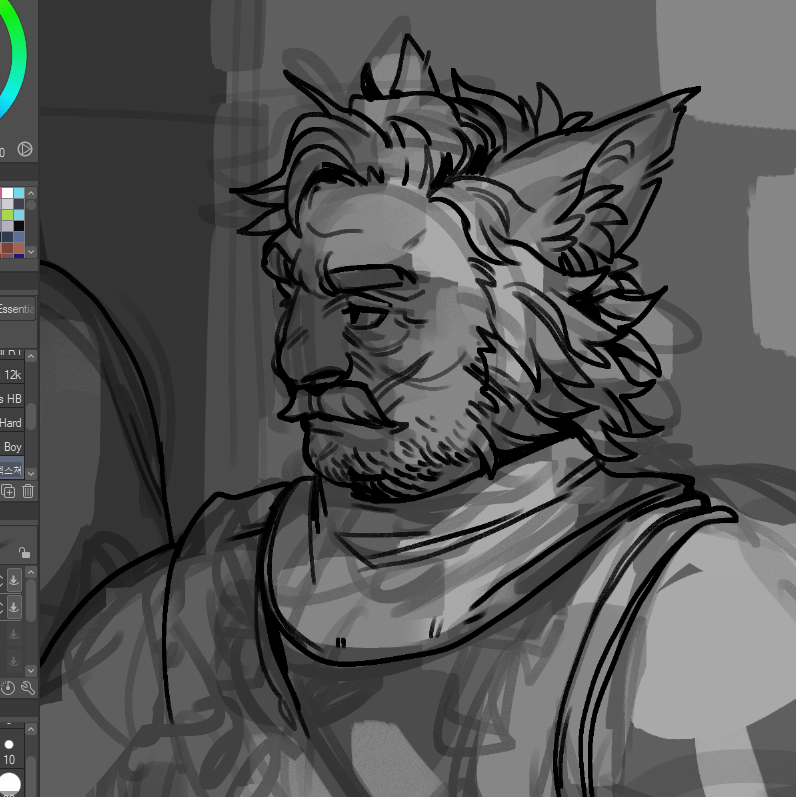Screen dimensions: 796x797
Task: Pick the white swatch in the color set
Action: [7, 192]
